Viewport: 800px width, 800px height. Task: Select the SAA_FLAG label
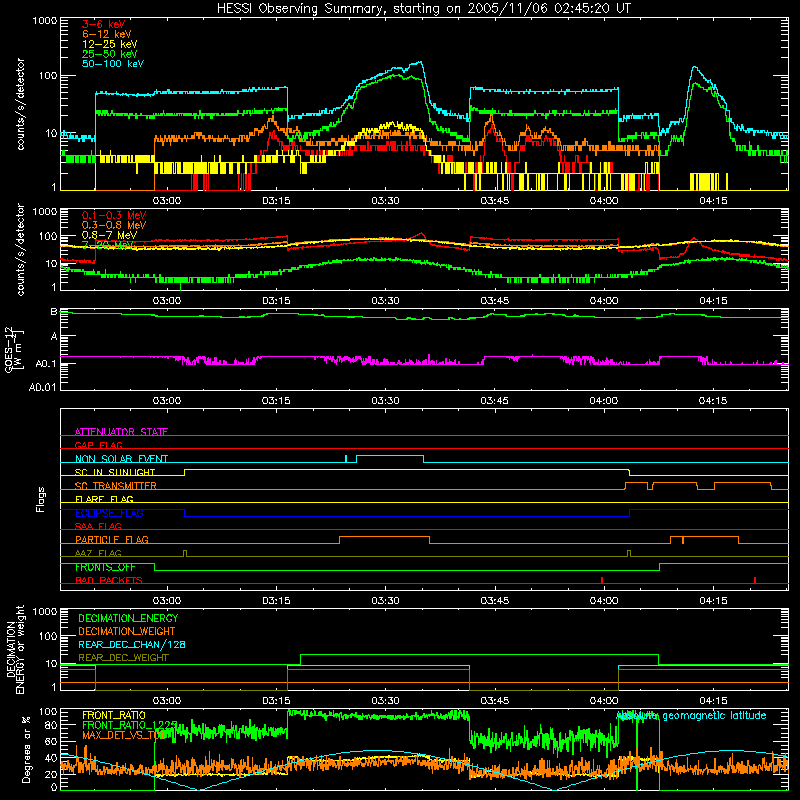[98, 526]
